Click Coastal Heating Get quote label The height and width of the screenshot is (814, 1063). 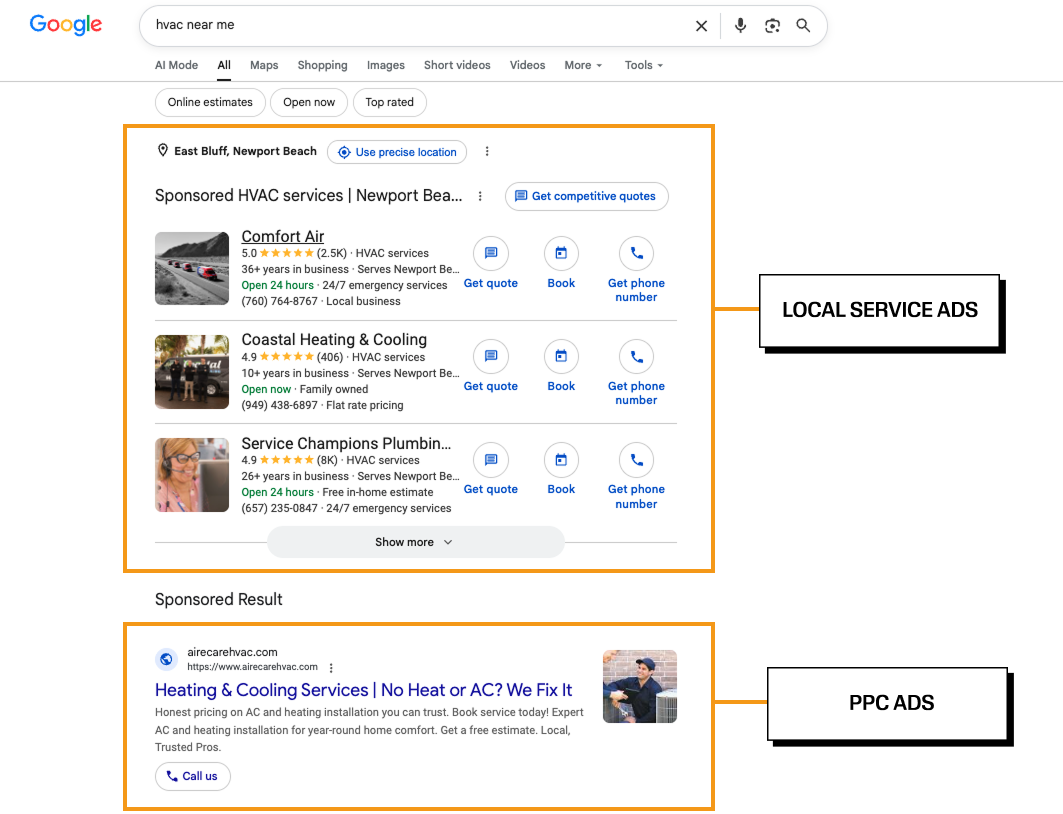tap(491, 386)
